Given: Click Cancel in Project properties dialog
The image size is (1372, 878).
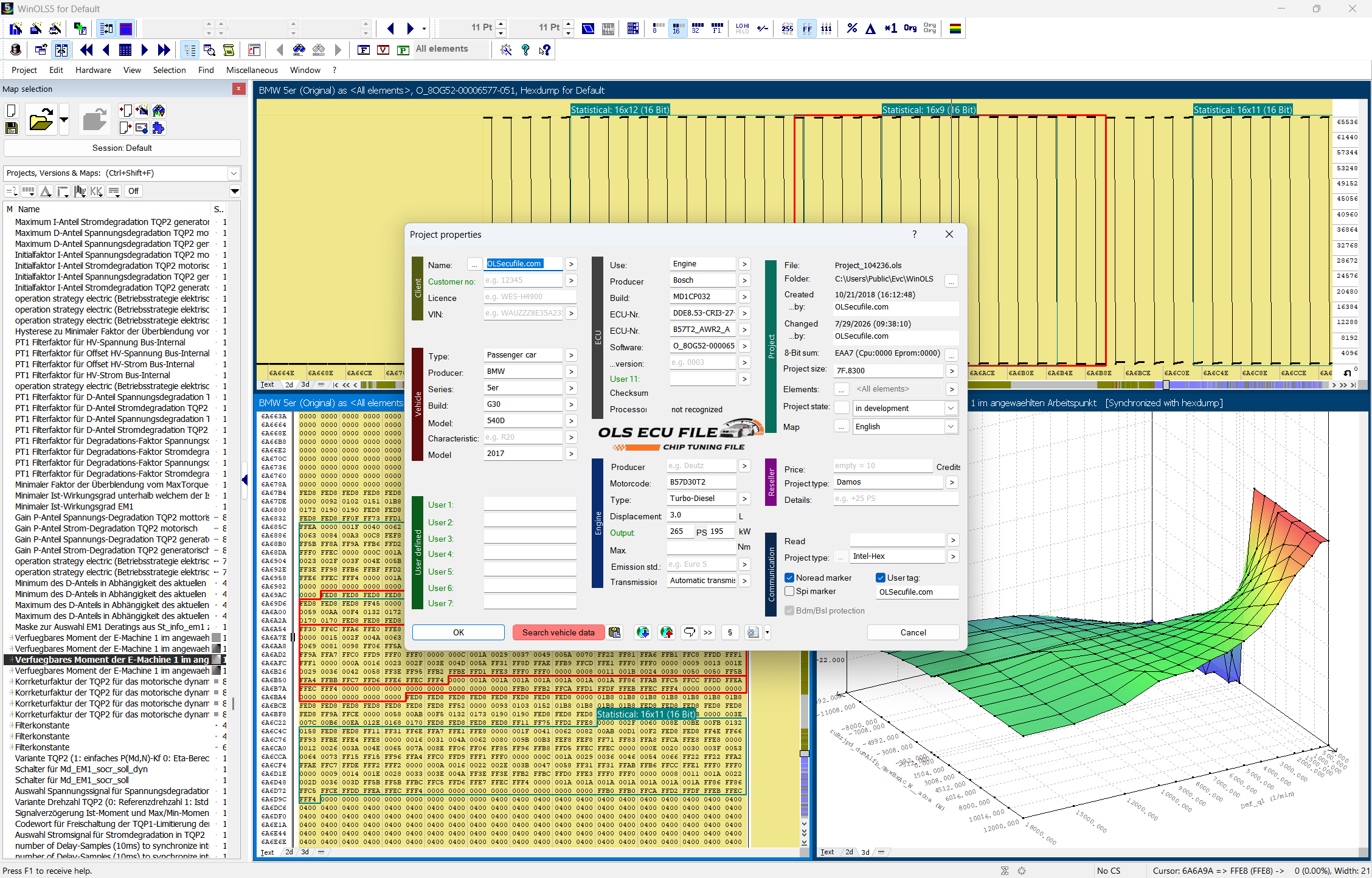Looking at the screenshot, I should coord(913,632).
